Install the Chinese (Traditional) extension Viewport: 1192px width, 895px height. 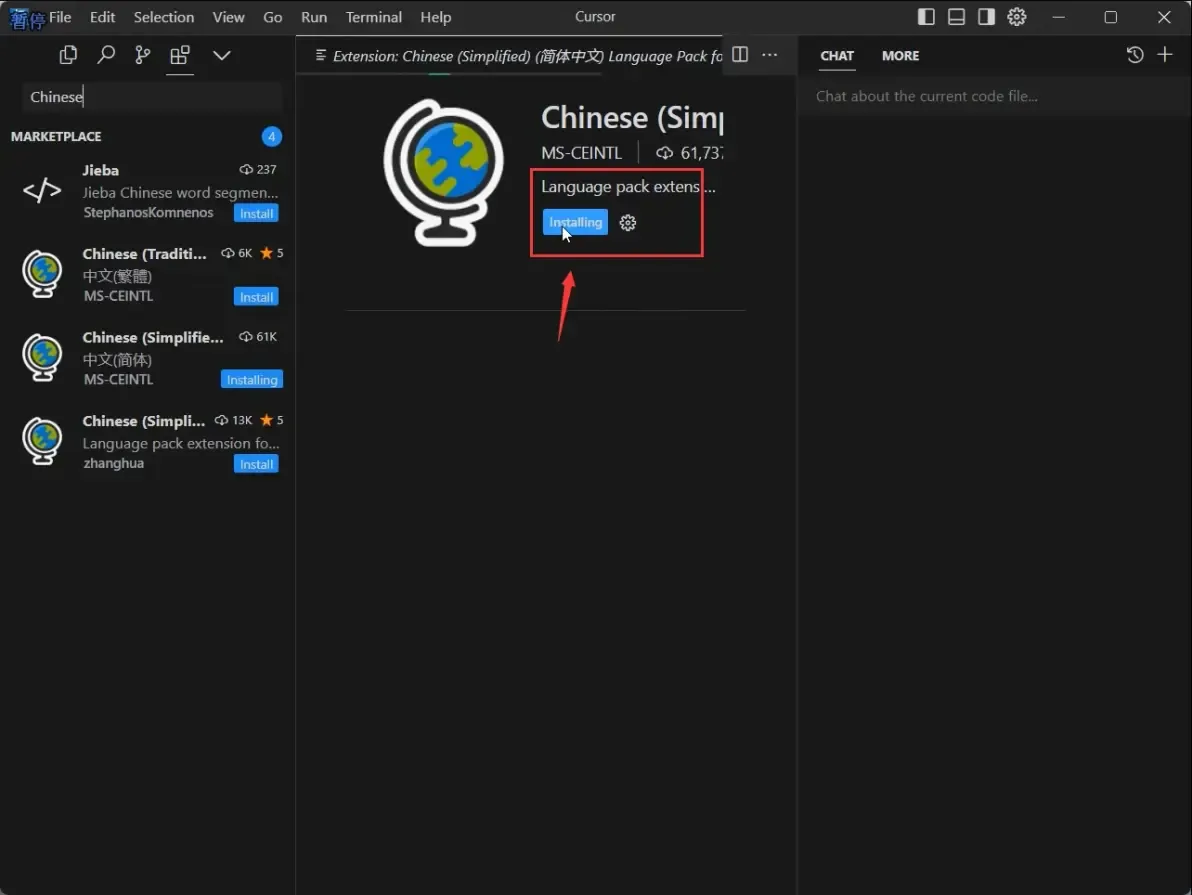click(256, 296)
